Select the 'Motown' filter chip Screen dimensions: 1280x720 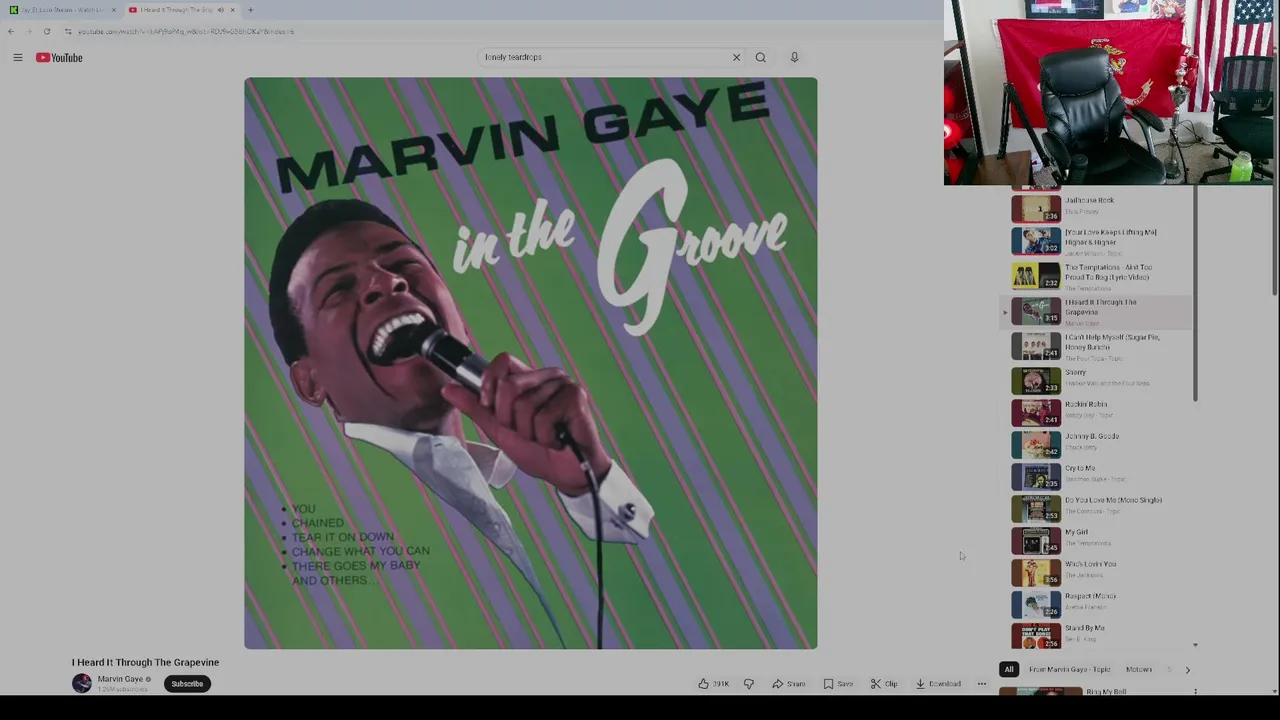1139,670
